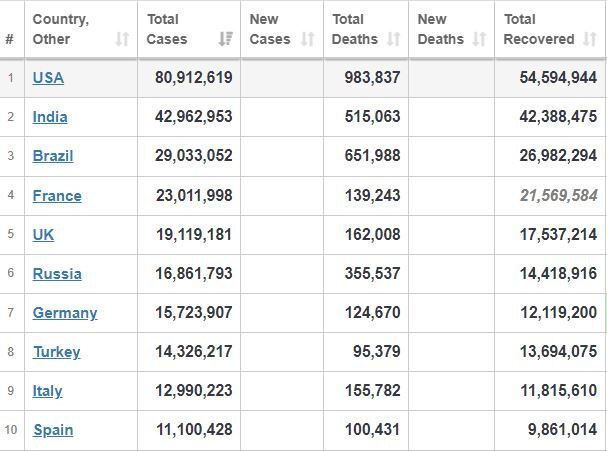Open the Germany country link
The image size is (607, 451).
pyautogui.click(x=65, y=313)
